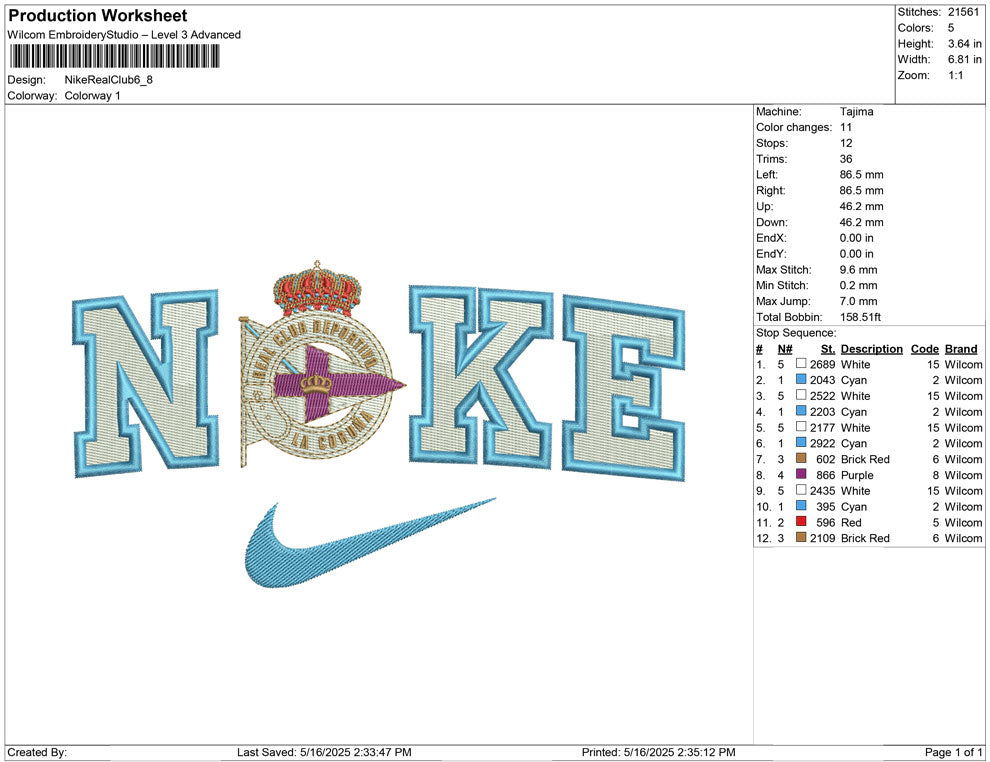The width and height of the screenshot is (990, 762).
Task: Click the Machine value Tajima
Action: pos(857,111)
